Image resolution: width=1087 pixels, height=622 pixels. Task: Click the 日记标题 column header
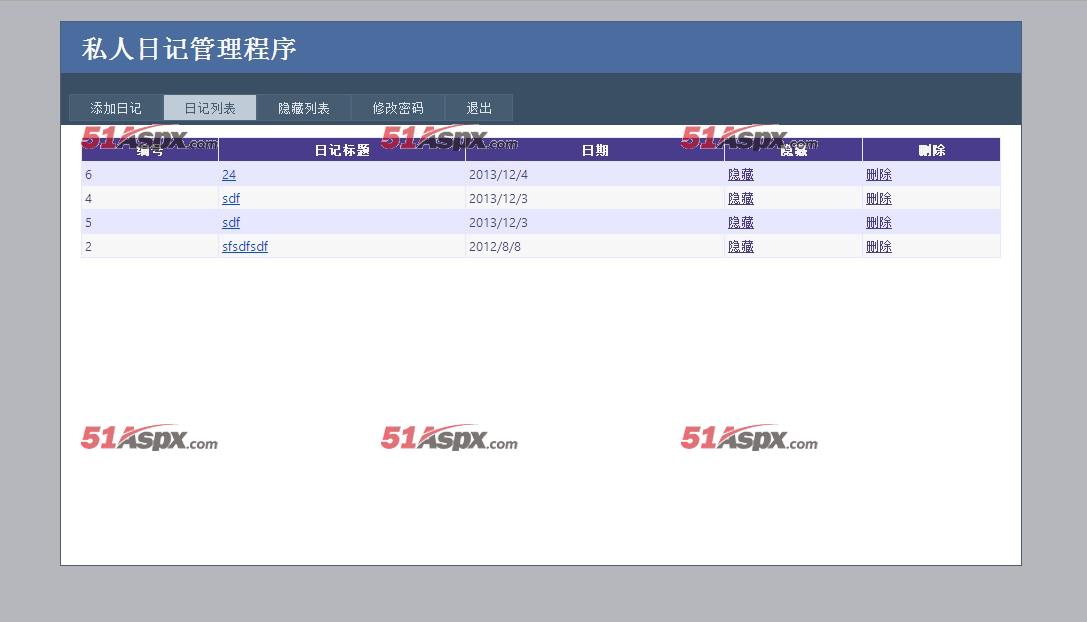coord(342,150)
